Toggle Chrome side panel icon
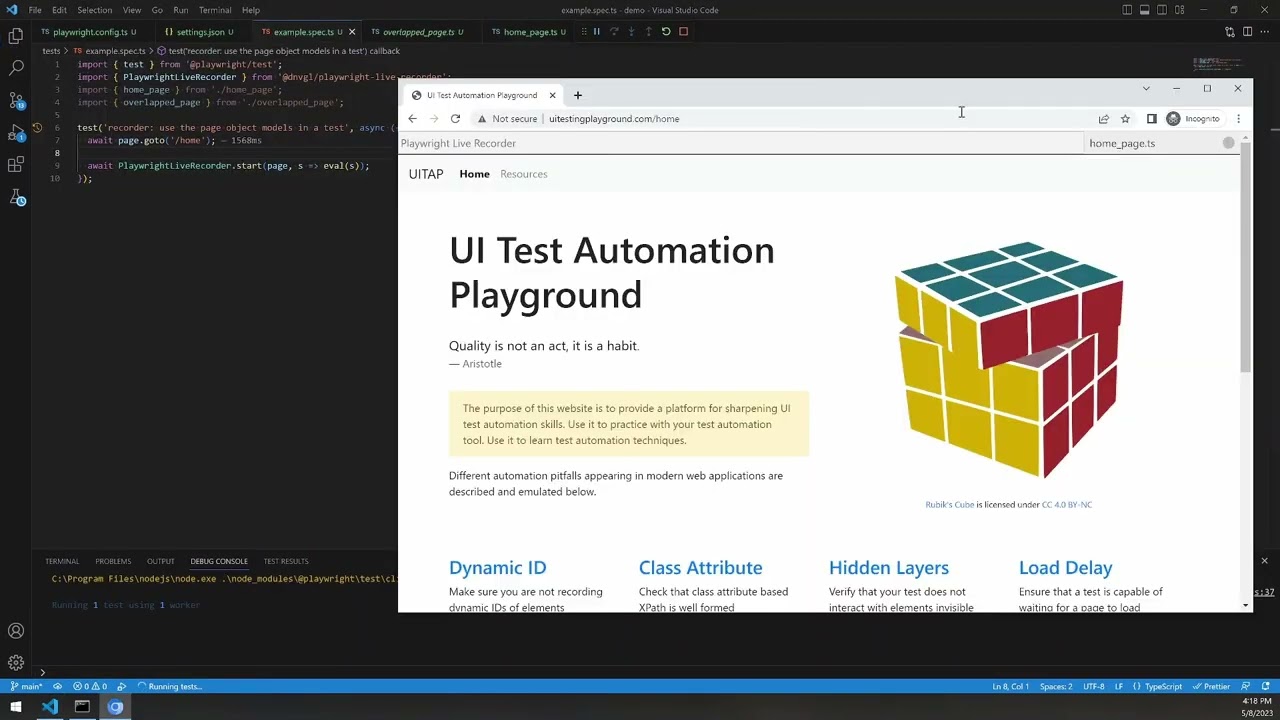Viewport: 1280px width, 720px height. pyautogui.click(x=1151, y=119)
